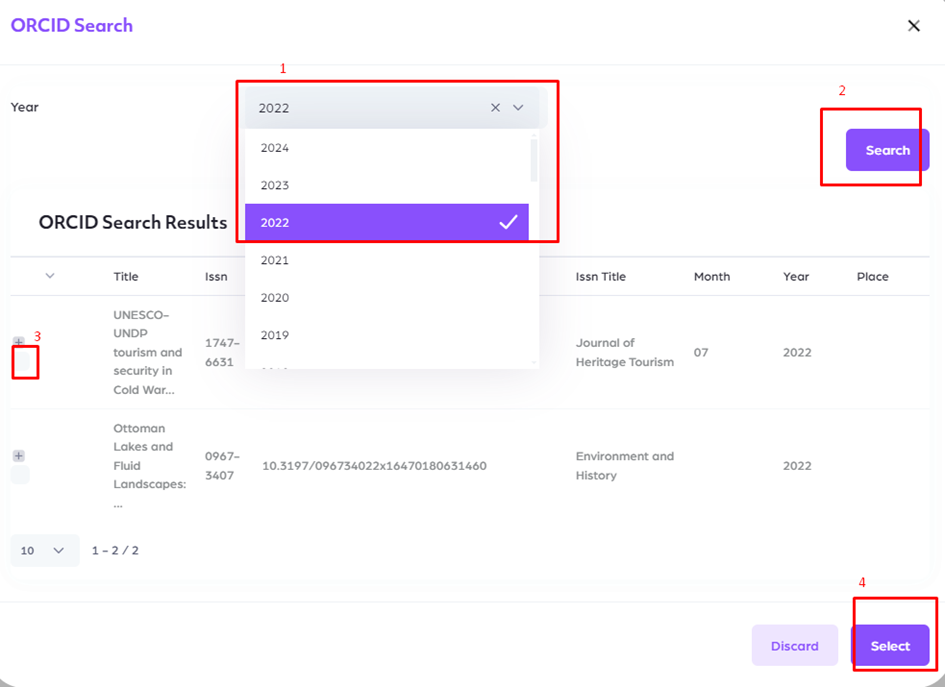This screenshot has height=687, width=945.
Task: Choose 2024 from the year list
Action: 275,148
